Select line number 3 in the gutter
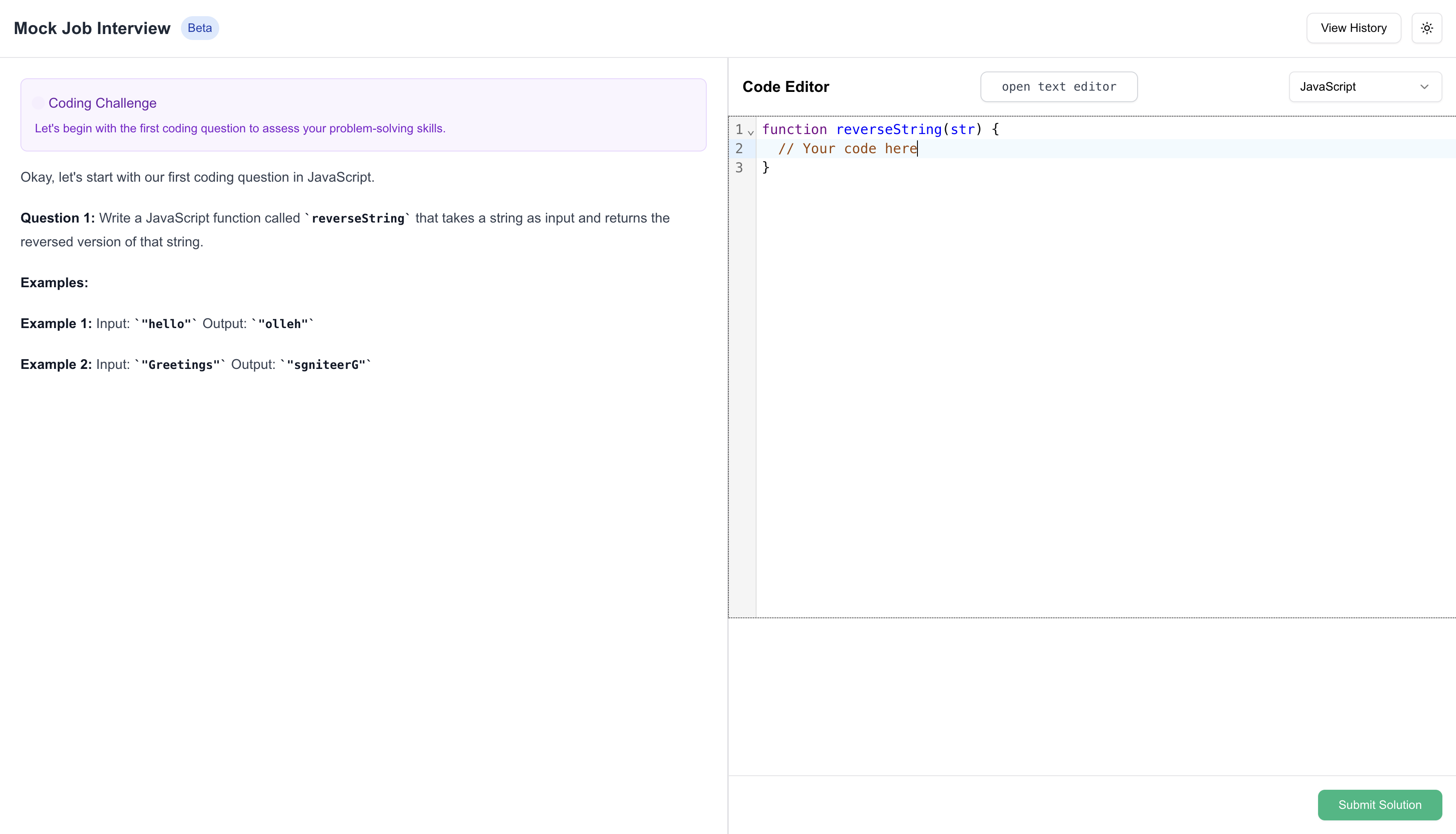1456x834 pixels. [739, 168]
